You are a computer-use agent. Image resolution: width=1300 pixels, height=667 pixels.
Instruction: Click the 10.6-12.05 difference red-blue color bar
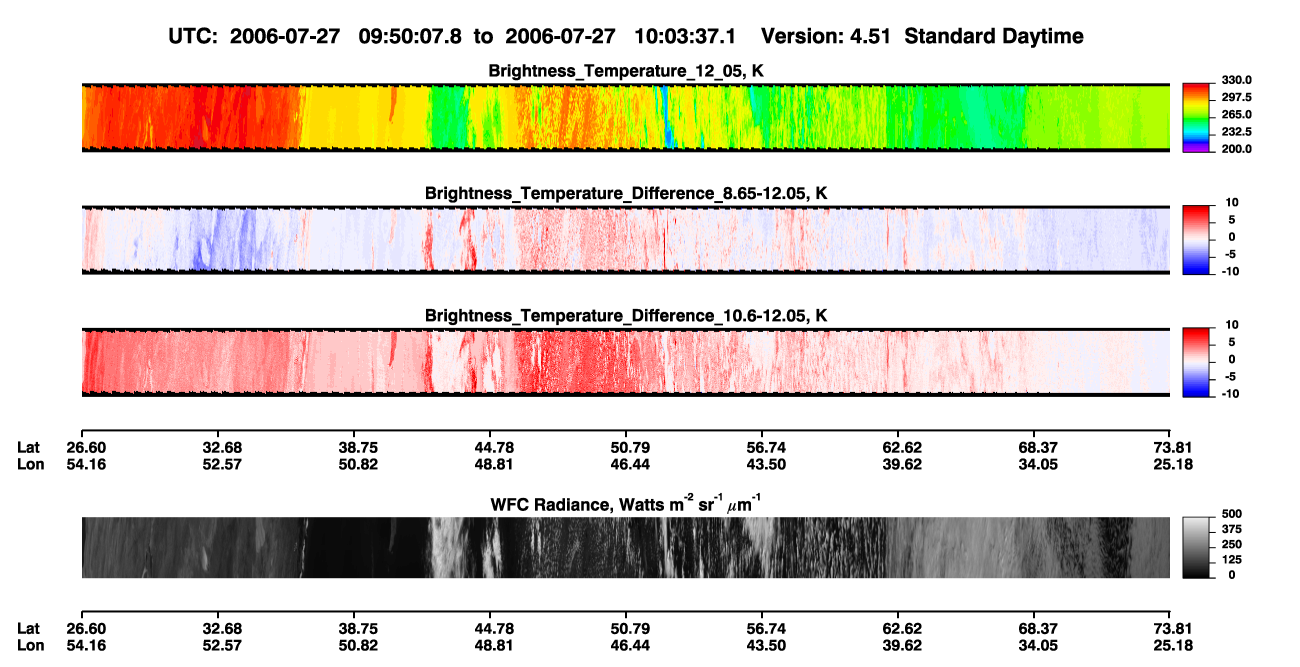pos(1197,363)
